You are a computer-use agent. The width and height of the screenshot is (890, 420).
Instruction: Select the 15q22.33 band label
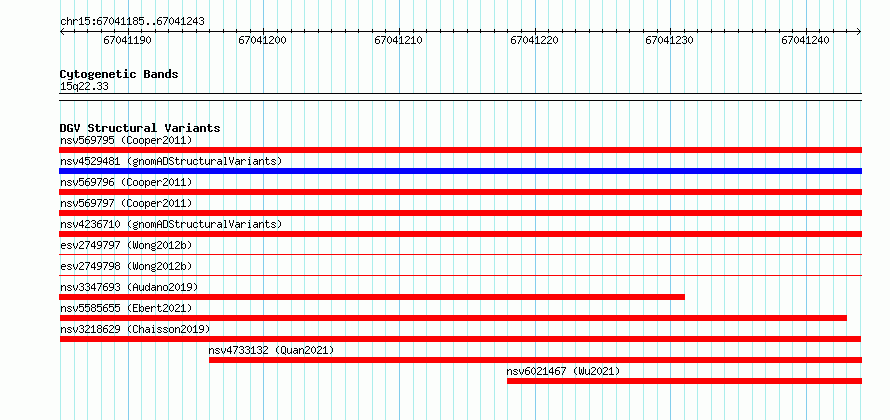tap(84, 86)
